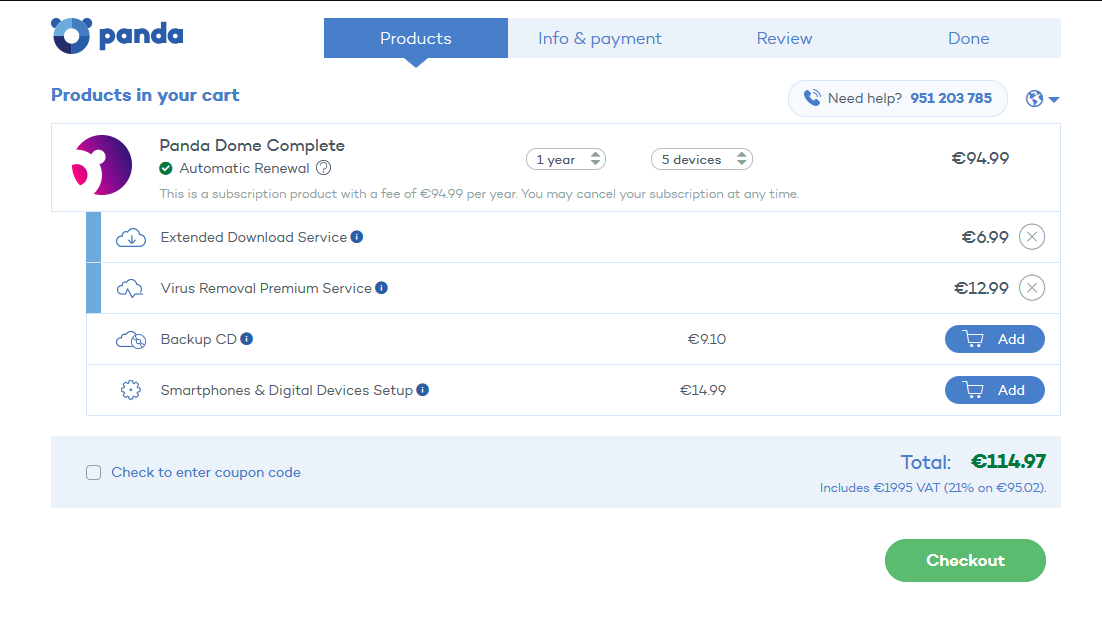Call help number 951 203 785
Image resolution: width=1102 pixels, height=622 pixels.
click(x=951, y=98)
